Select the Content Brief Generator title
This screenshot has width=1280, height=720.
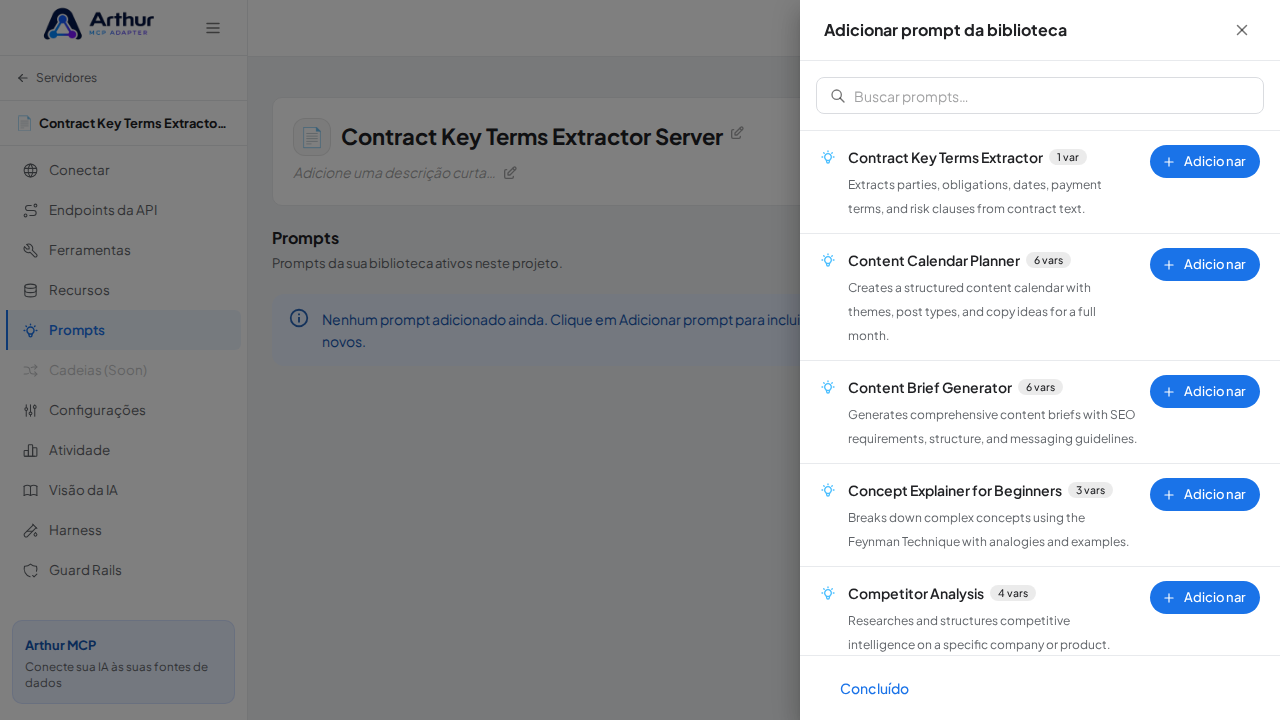pyautogui.click(x=930, y=387)
